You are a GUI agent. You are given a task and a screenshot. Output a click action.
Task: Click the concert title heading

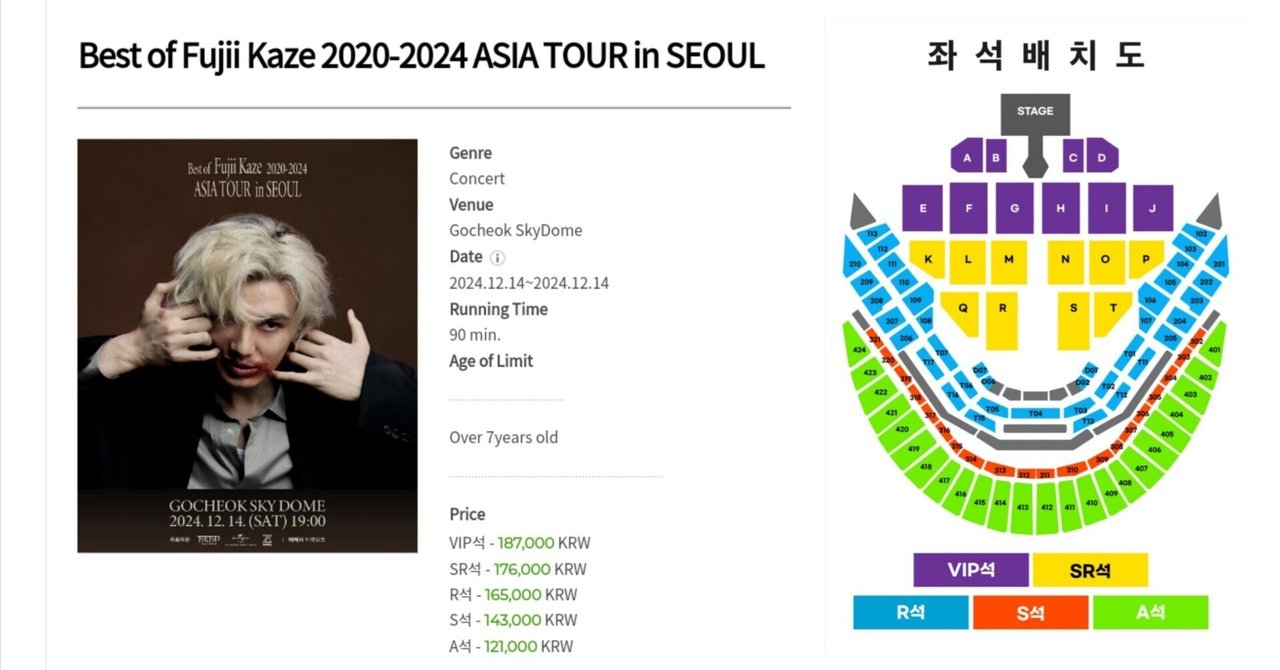pyautogui.click(x=421, y=56)
